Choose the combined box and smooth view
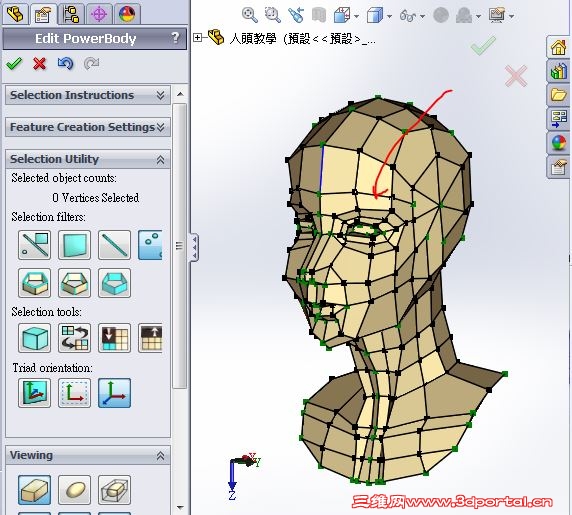Screen dimensions: 572x515 (115, 490)
